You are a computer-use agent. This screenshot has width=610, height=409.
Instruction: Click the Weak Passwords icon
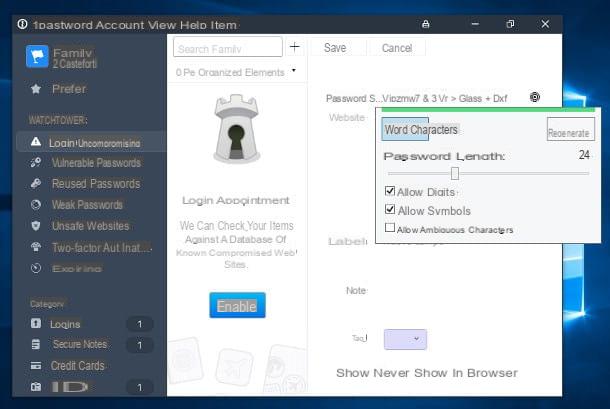tap(36, 204)
